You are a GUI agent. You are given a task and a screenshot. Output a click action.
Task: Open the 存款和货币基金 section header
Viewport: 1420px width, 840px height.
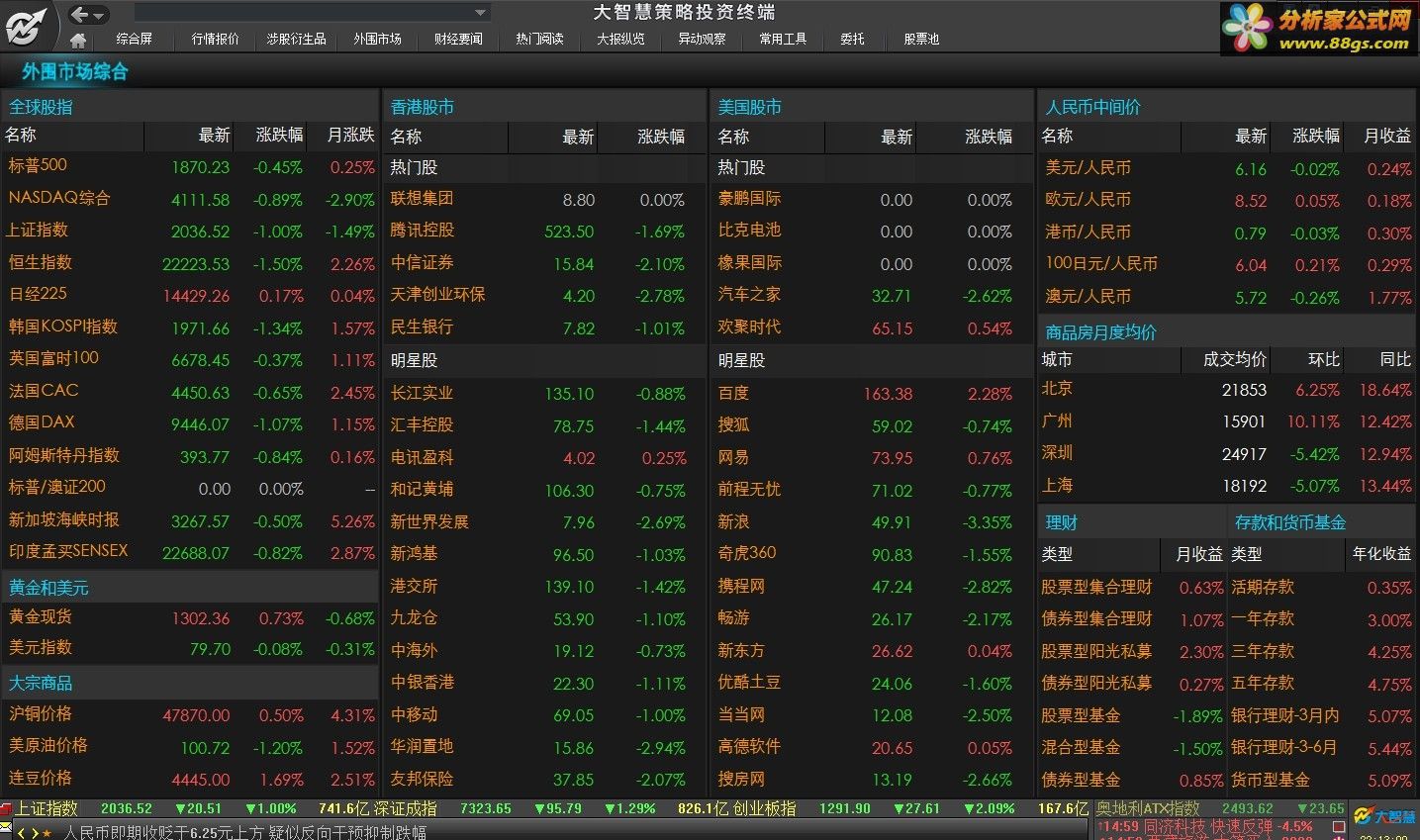(1290, 522)
